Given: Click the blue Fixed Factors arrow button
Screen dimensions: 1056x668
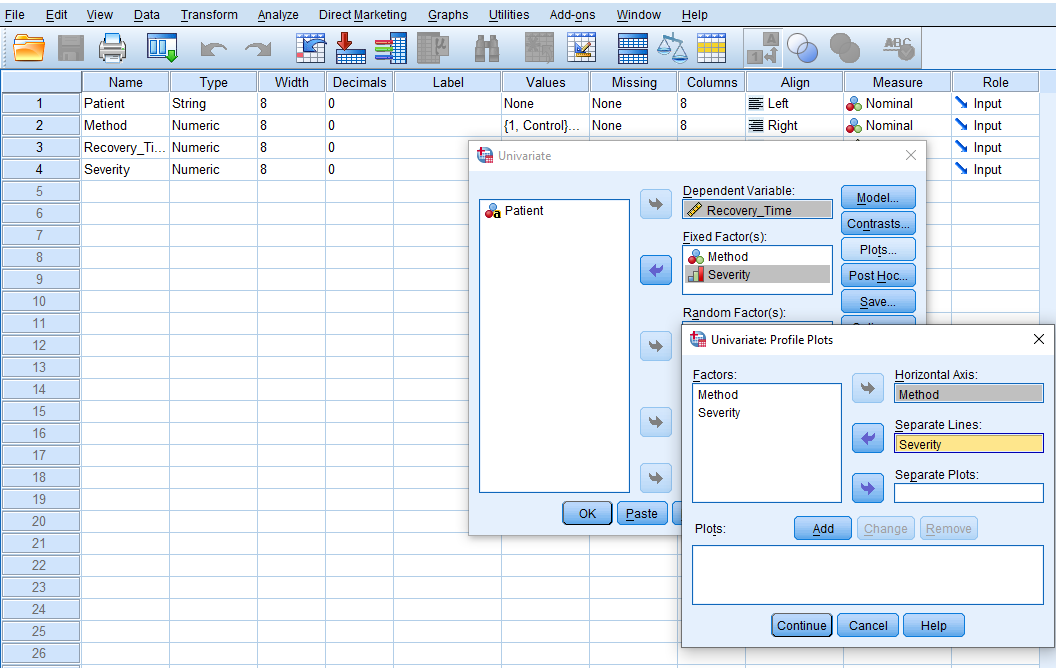Looking at the screenshot, I should 655,270.
